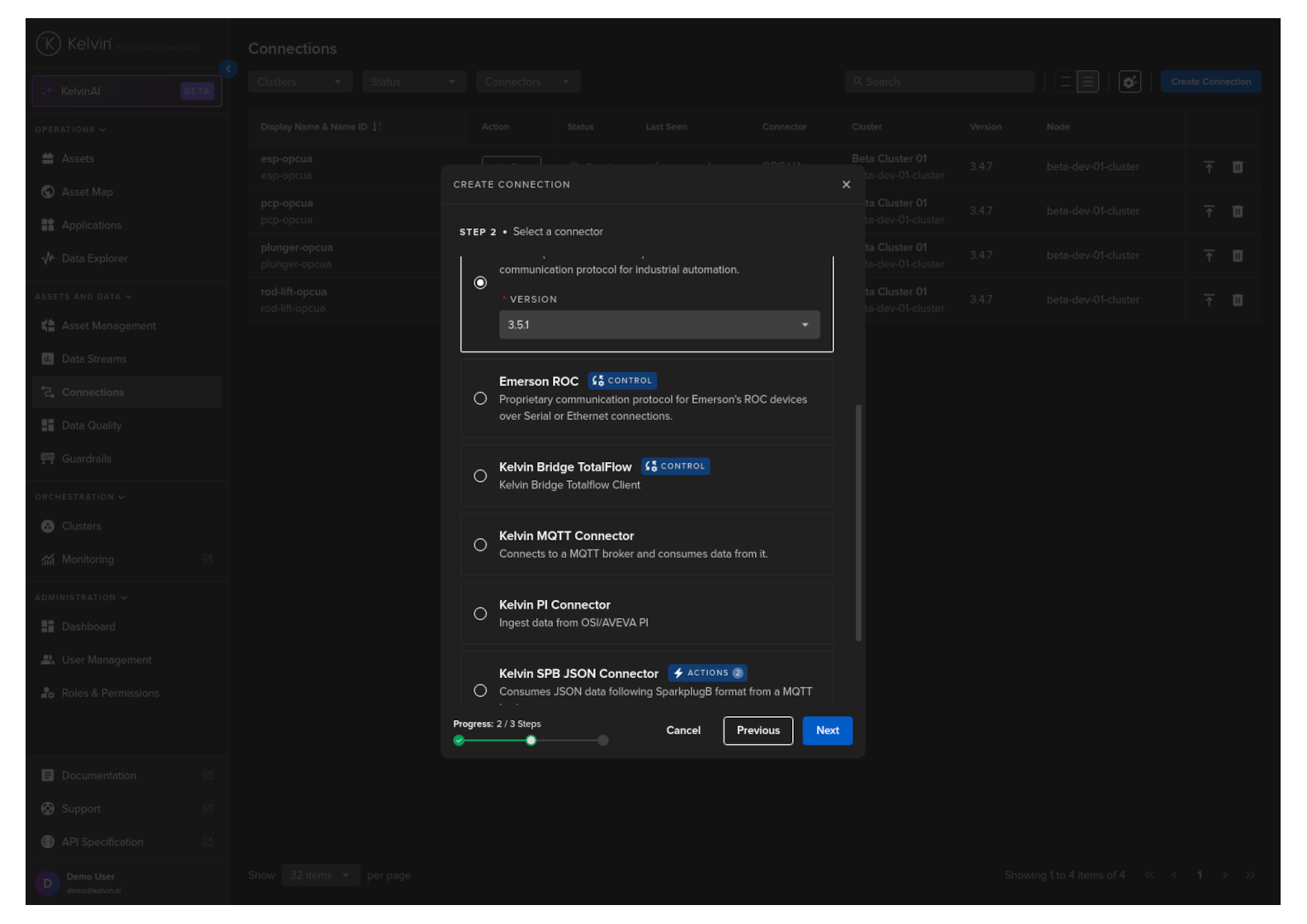Select the Emerson ROC connector radio button
This screenshot has height=924, width=1307.
[480, 398]
